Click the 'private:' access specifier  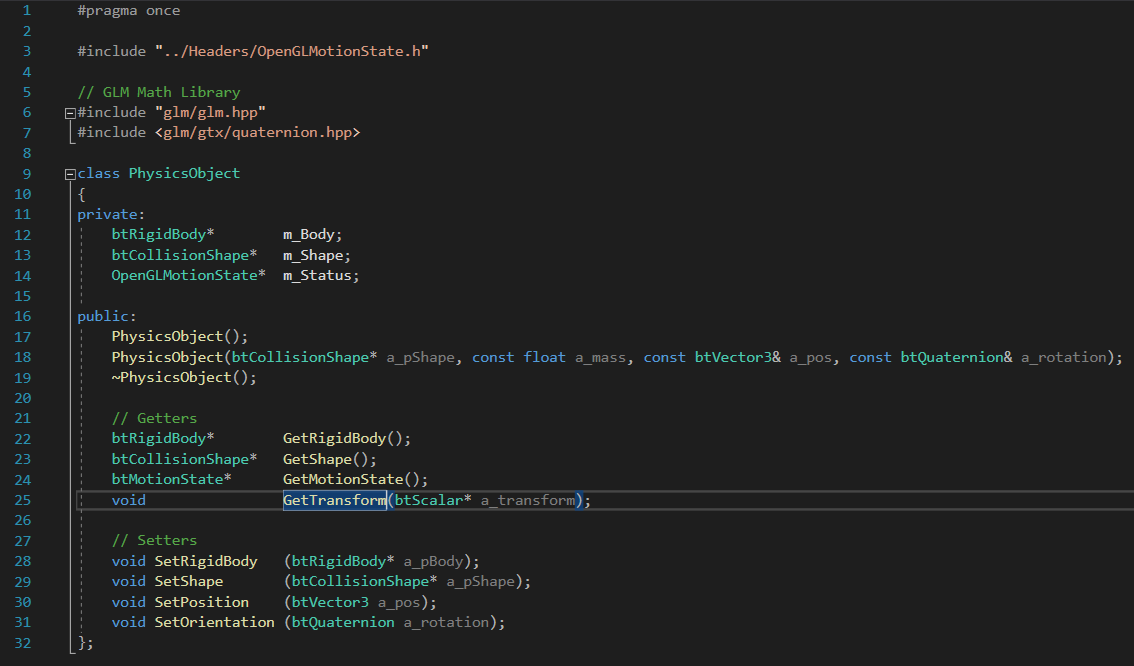tap(111, 214)
